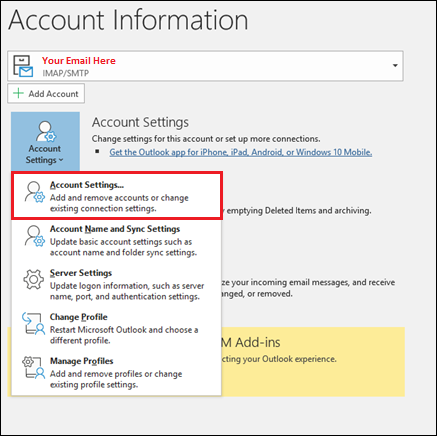Click the Add Account button

pos(46,94)
